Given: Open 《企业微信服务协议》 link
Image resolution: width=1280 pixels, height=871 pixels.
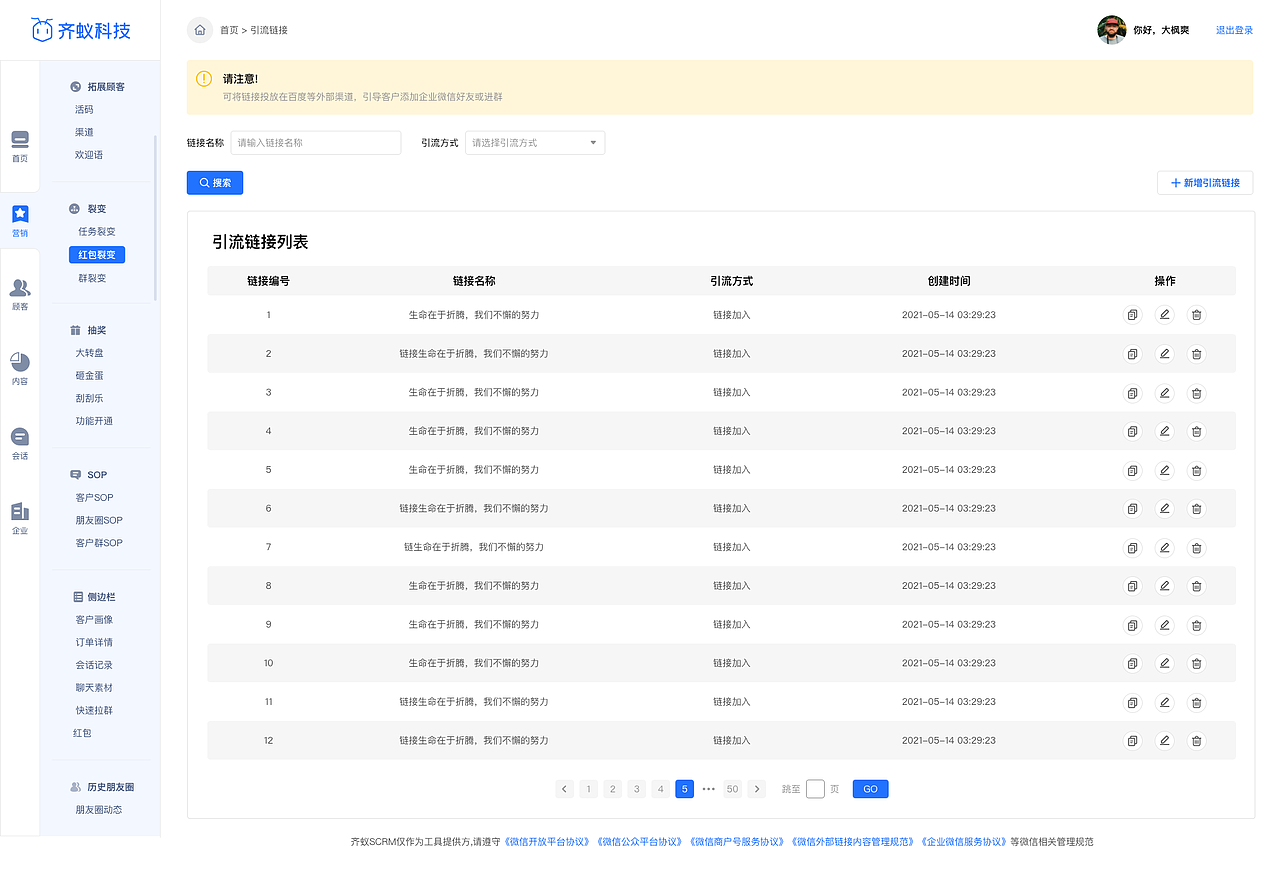Looking at the screenshot, I should pos(964,842).
